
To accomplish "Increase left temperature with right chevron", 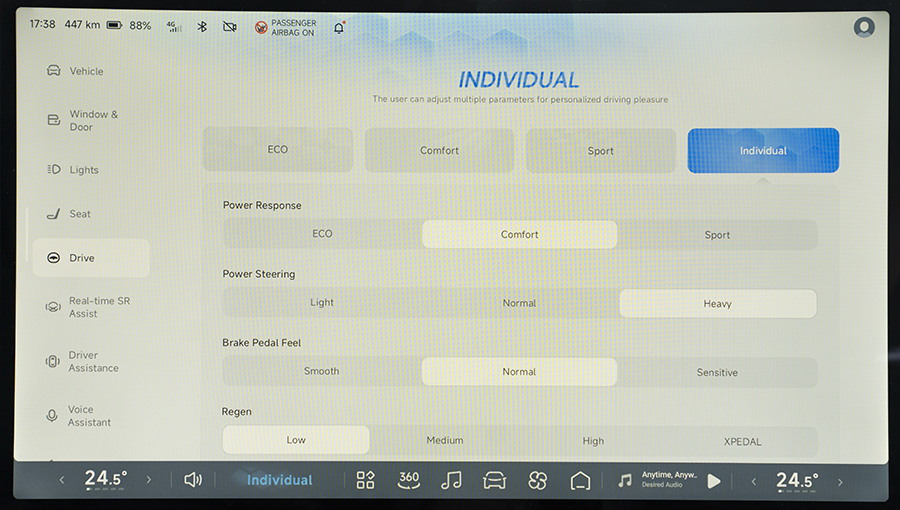I will (149, 480).
